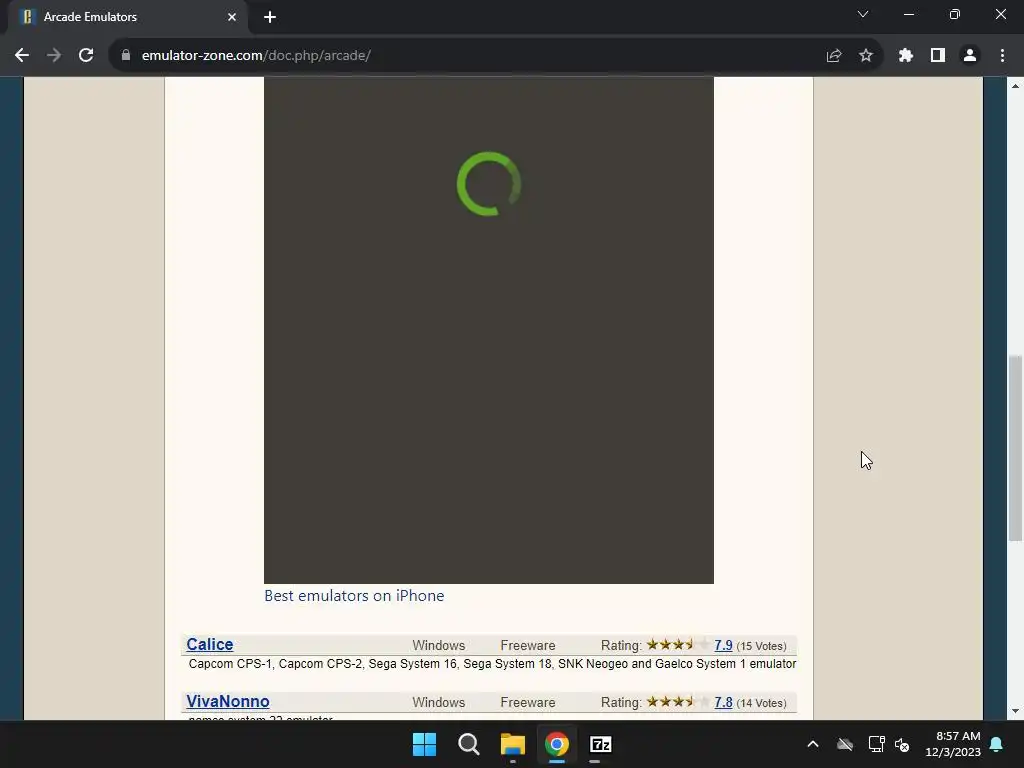1024x768 pixels.
Task: Open the clock and date panel
Action: pos(953,744)
